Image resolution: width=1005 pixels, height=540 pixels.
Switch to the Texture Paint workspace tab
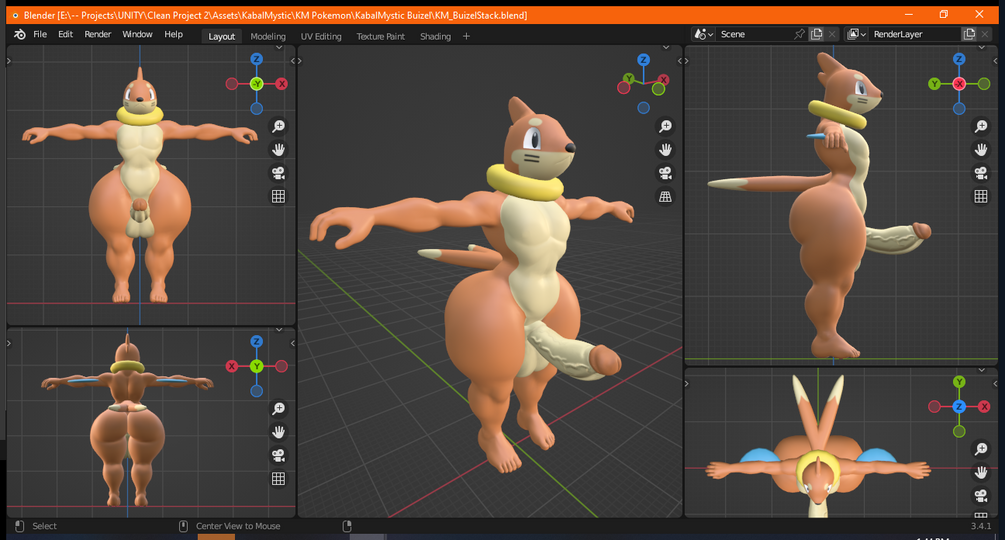tap(381, 37)
